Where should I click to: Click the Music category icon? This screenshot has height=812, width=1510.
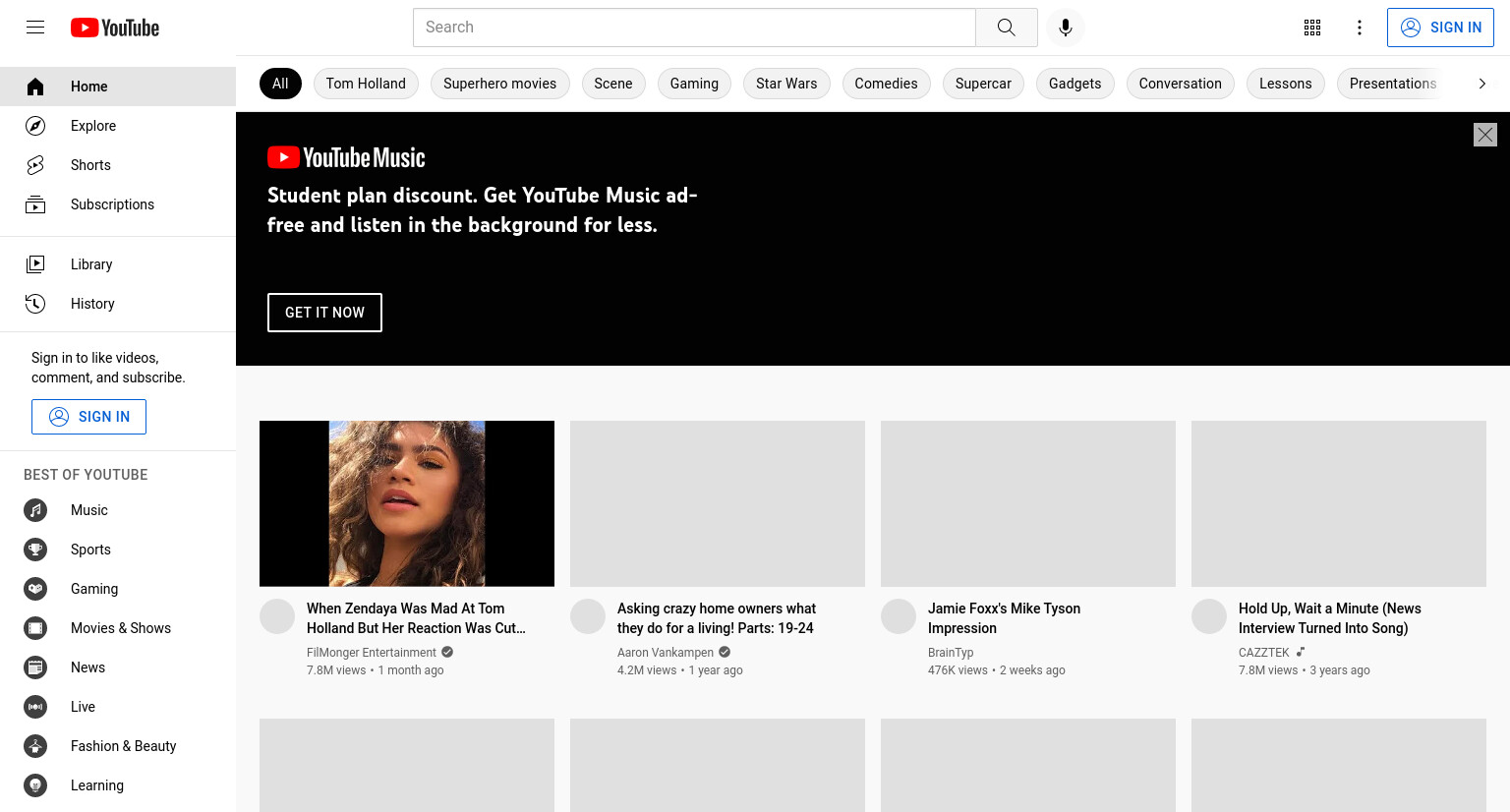coord(35,510)
